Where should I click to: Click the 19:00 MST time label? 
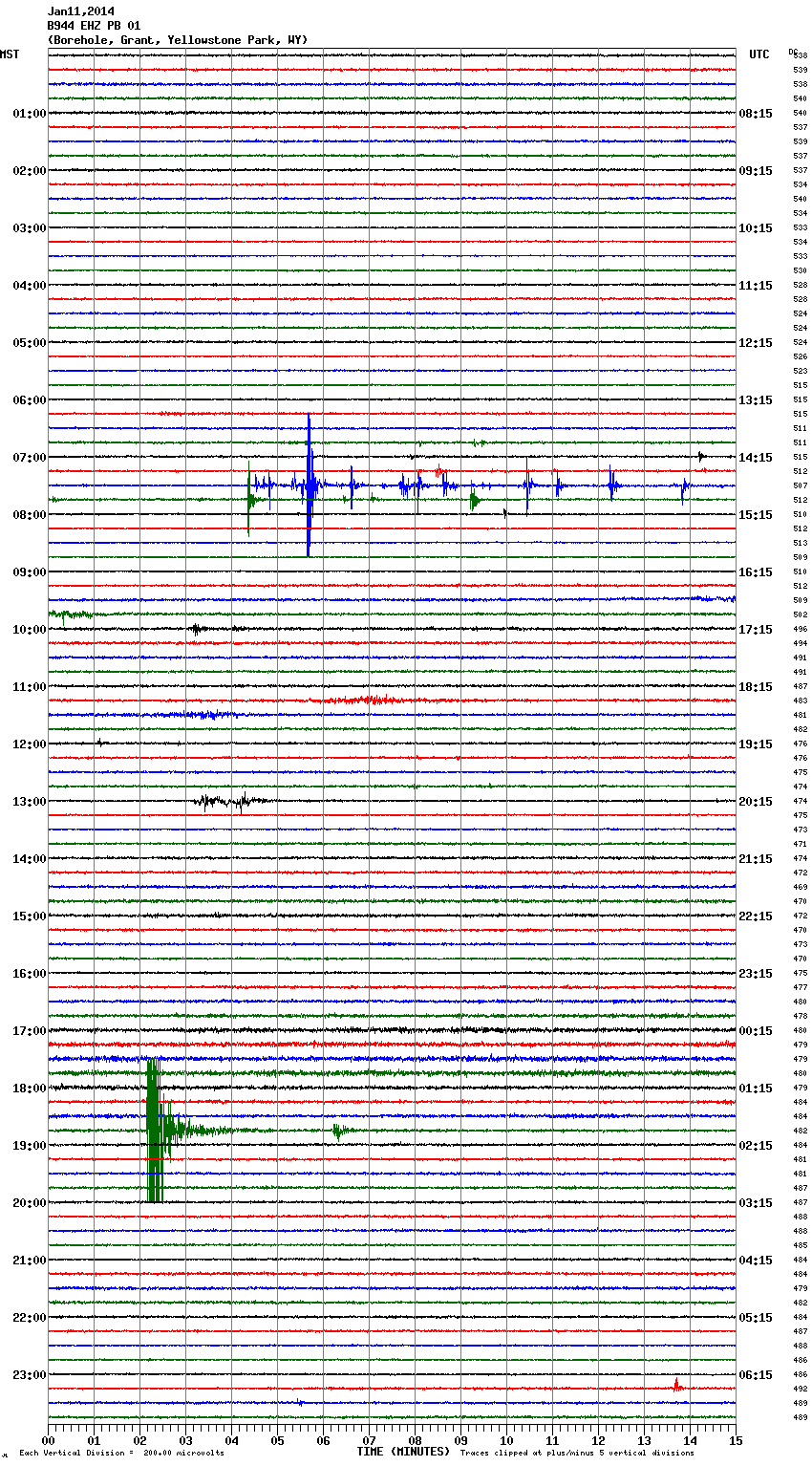29,1146
